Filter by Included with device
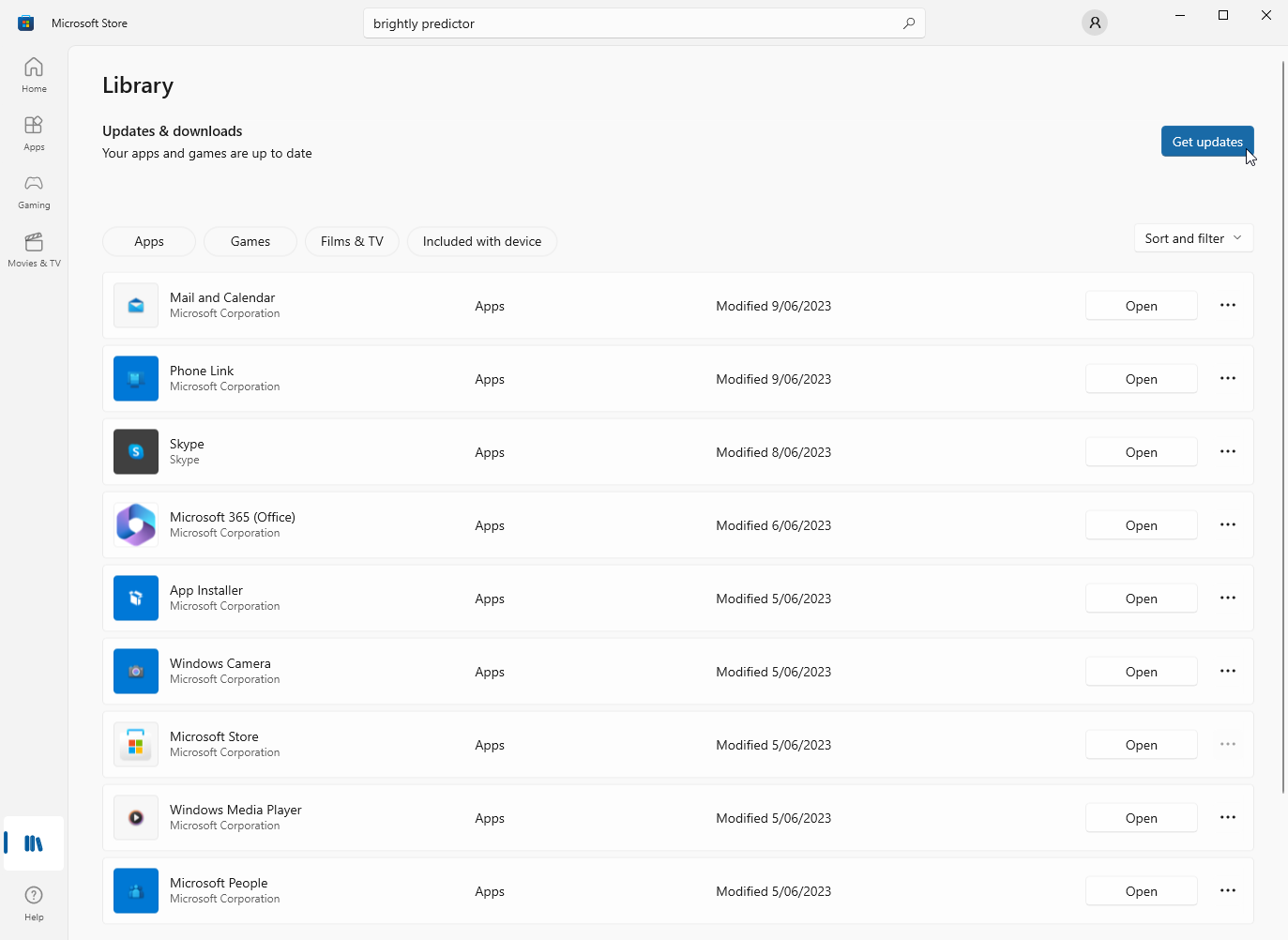This screenshot has height=940, width=1288. [x=482, y=241]
